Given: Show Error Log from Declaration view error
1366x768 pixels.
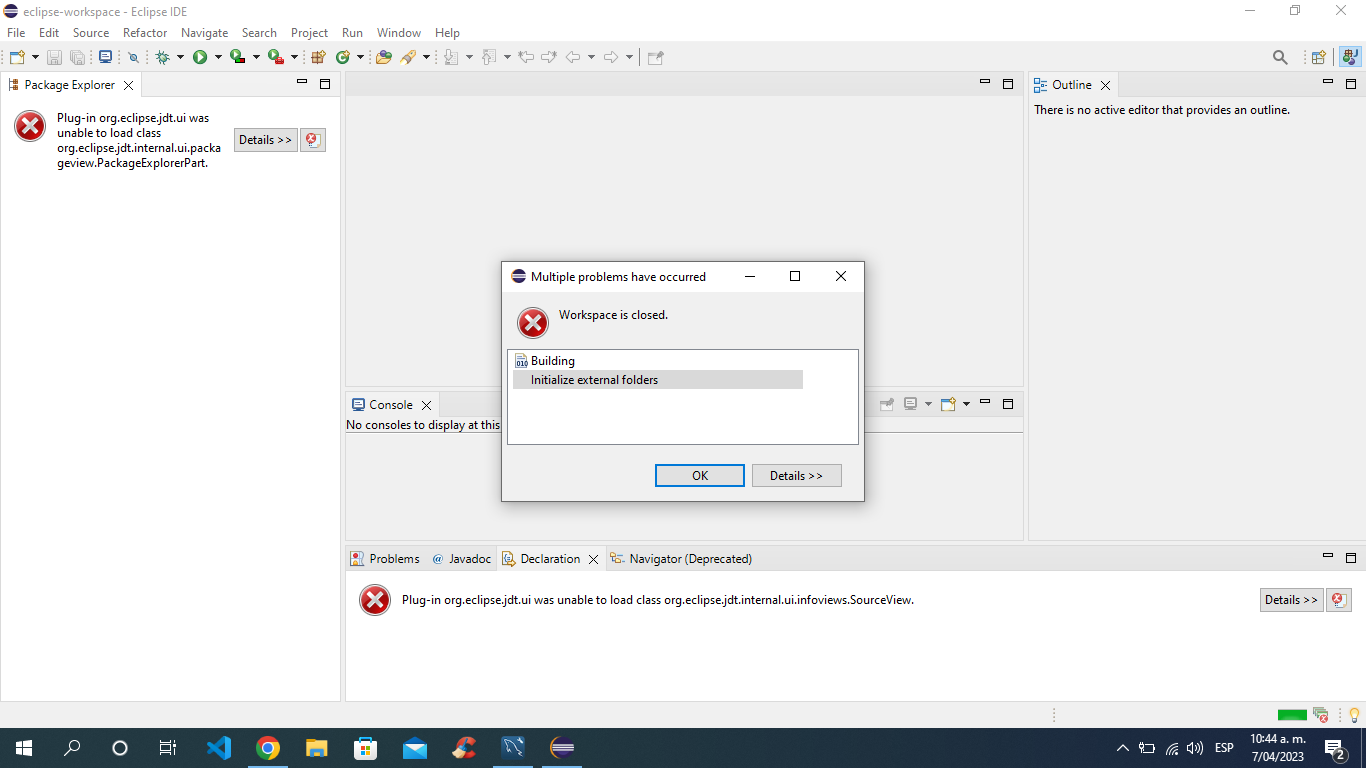Looking at the screenshot, I should (x=1339, y=600).
